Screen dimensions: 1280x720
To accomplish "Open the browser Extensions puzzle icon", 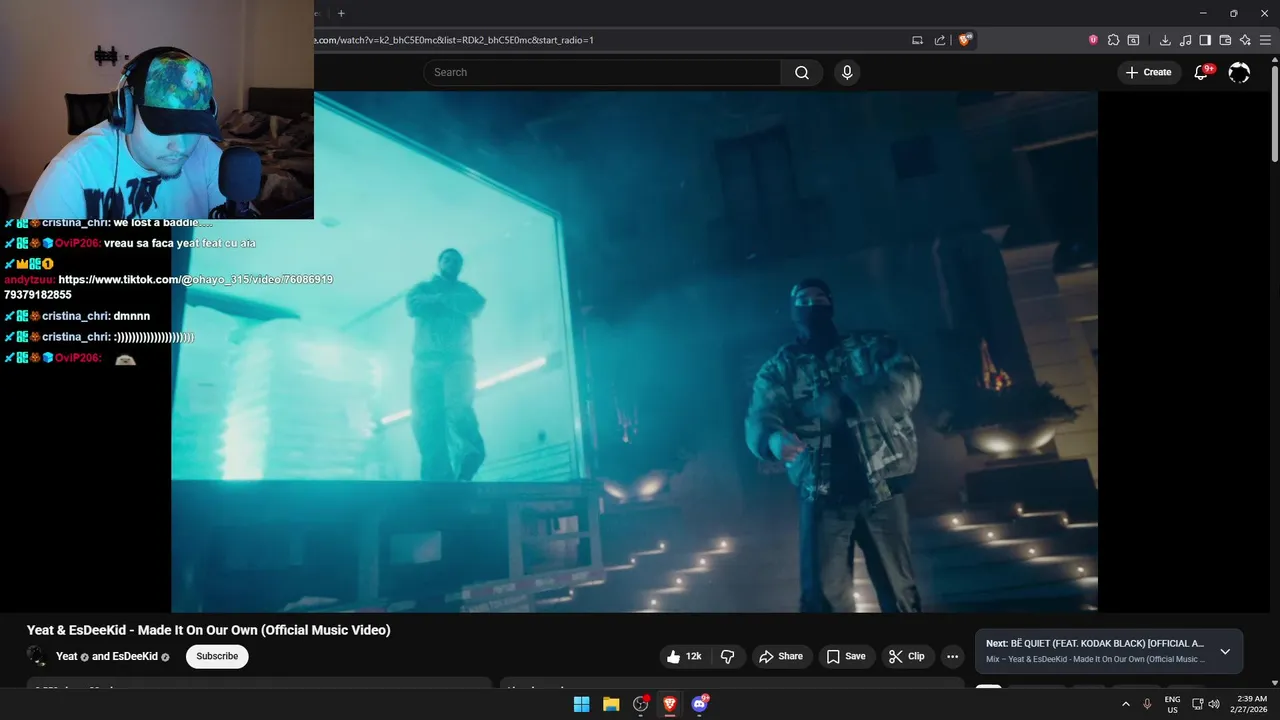I will pyautogui.click(x=1113, y=40).
